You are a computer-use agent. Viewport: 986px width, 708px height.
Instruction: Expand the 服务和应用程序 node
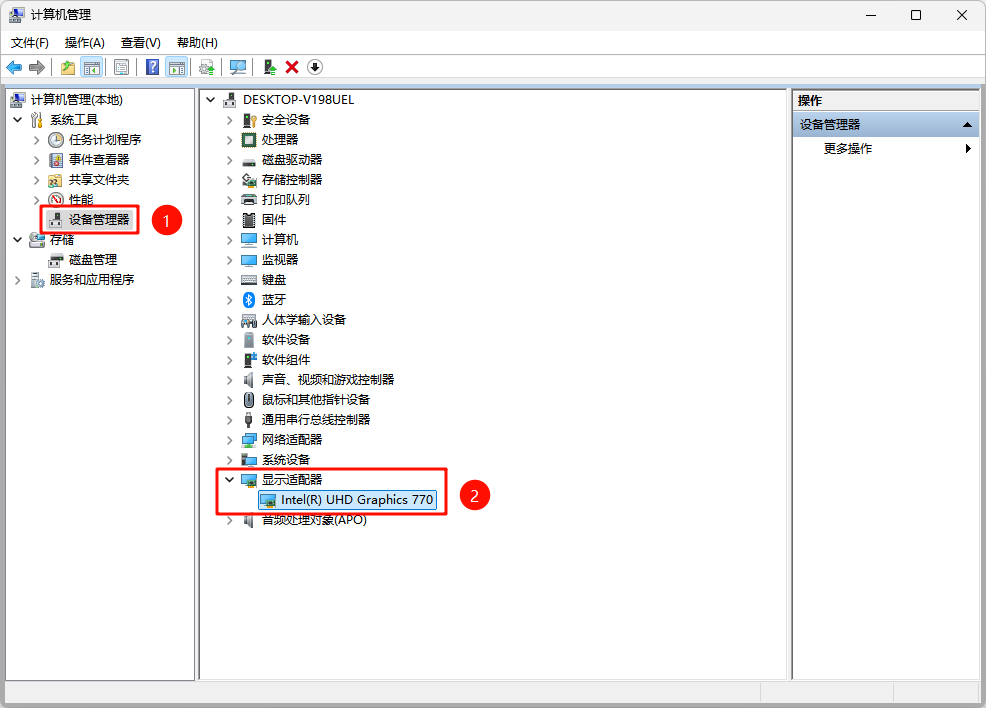tap(18, 280)
